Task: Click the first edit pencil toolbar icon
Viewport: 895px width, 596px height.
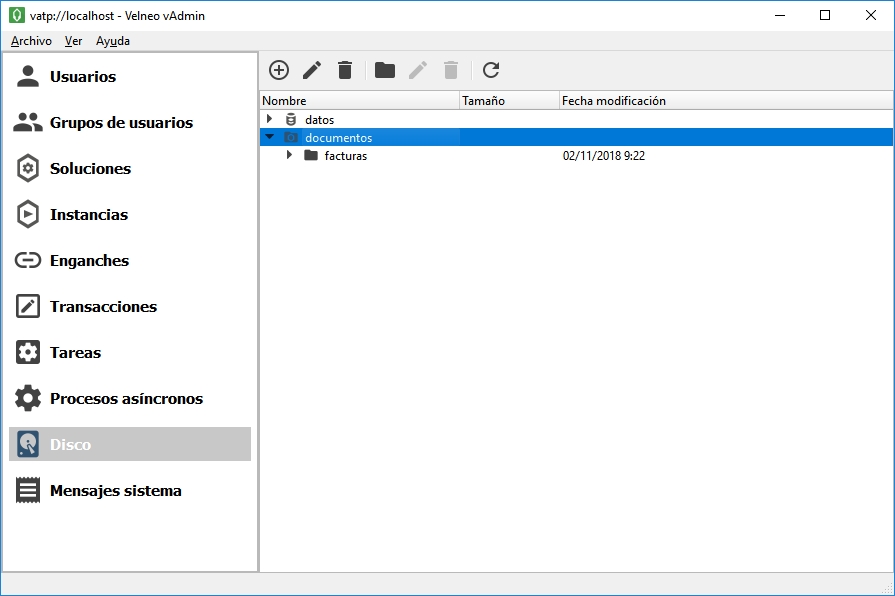Action: pos(312,70)
